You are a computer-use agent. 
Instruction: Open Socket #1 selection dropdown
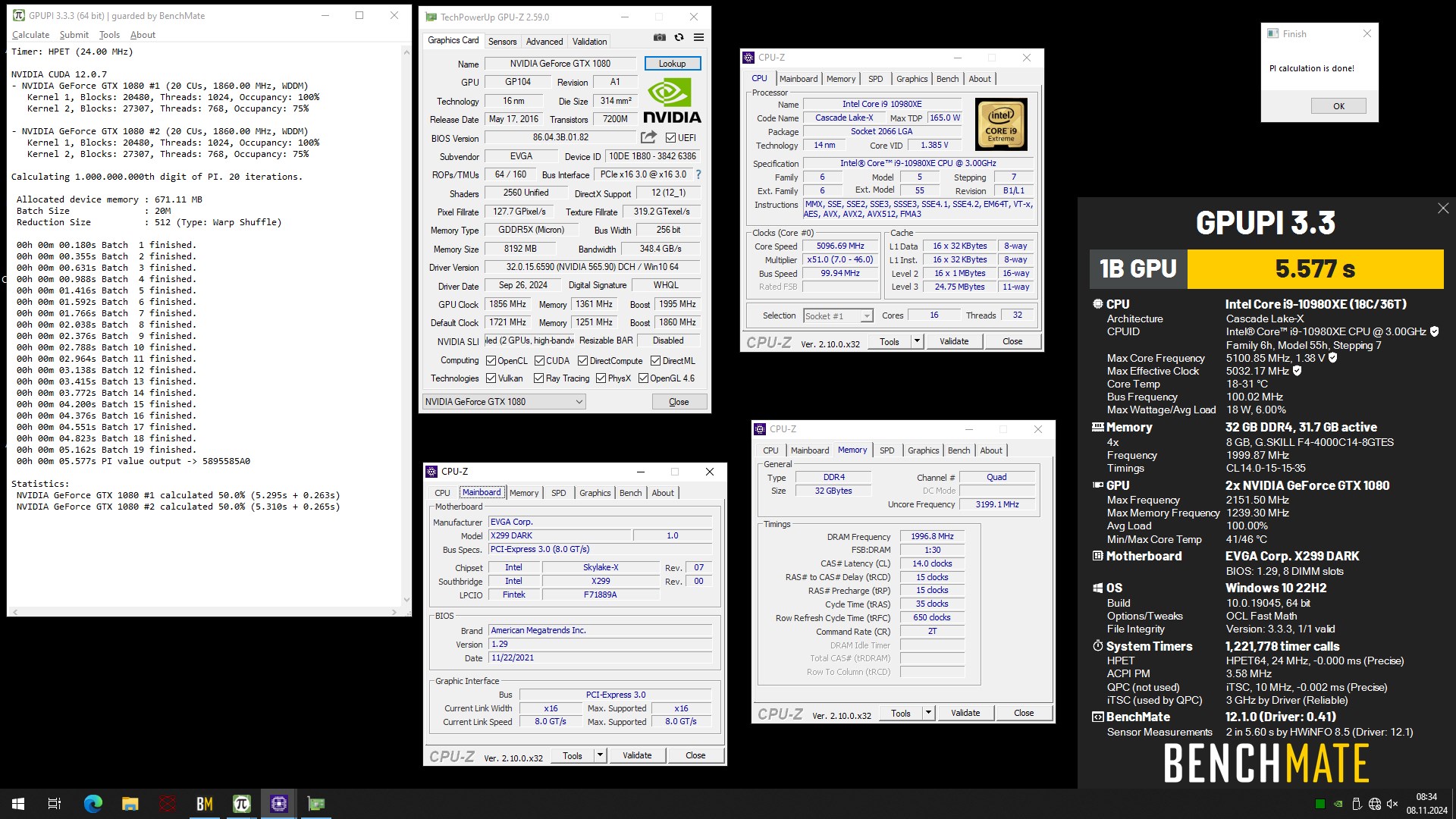tap(838, 315)
